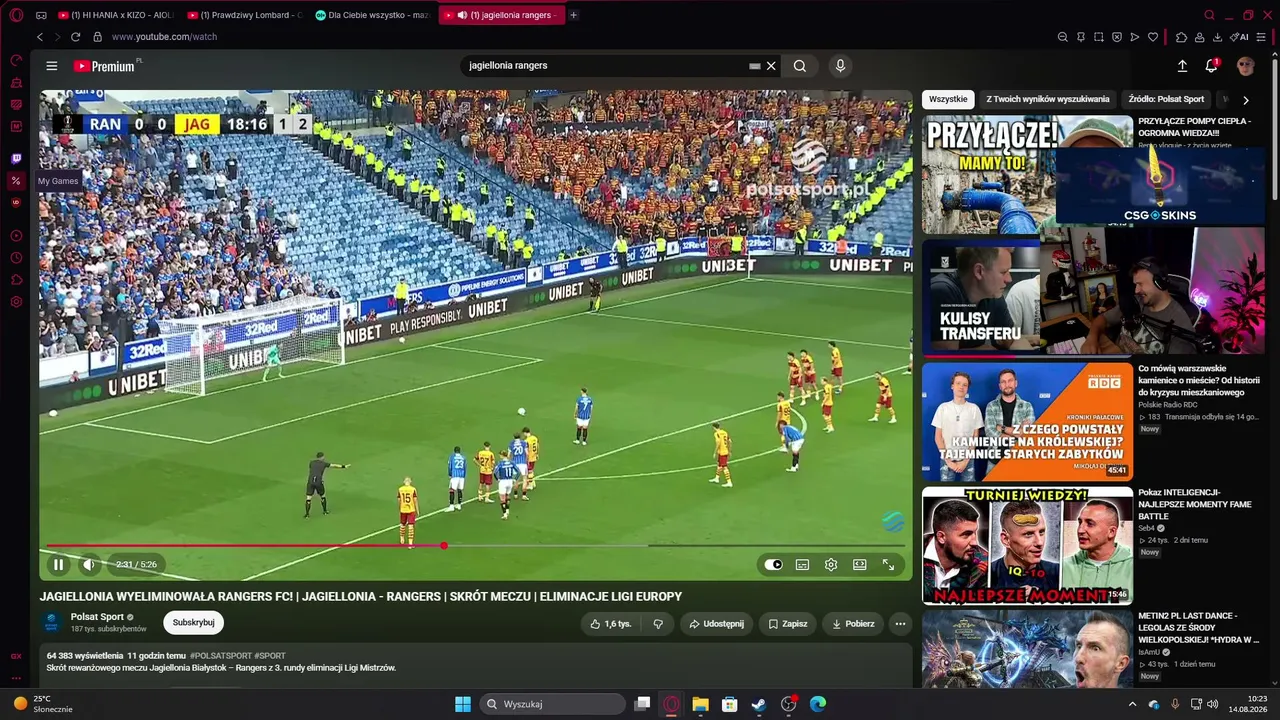Viewport: 1280px width, 720px height.
Task: Open the video player settings gear
Action: tap(831, 565)
